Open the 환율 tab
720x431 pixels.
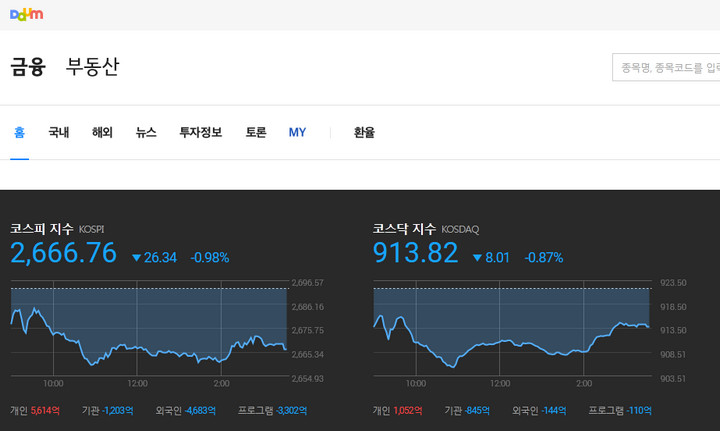pyautogui.click(x=364, y=132)
